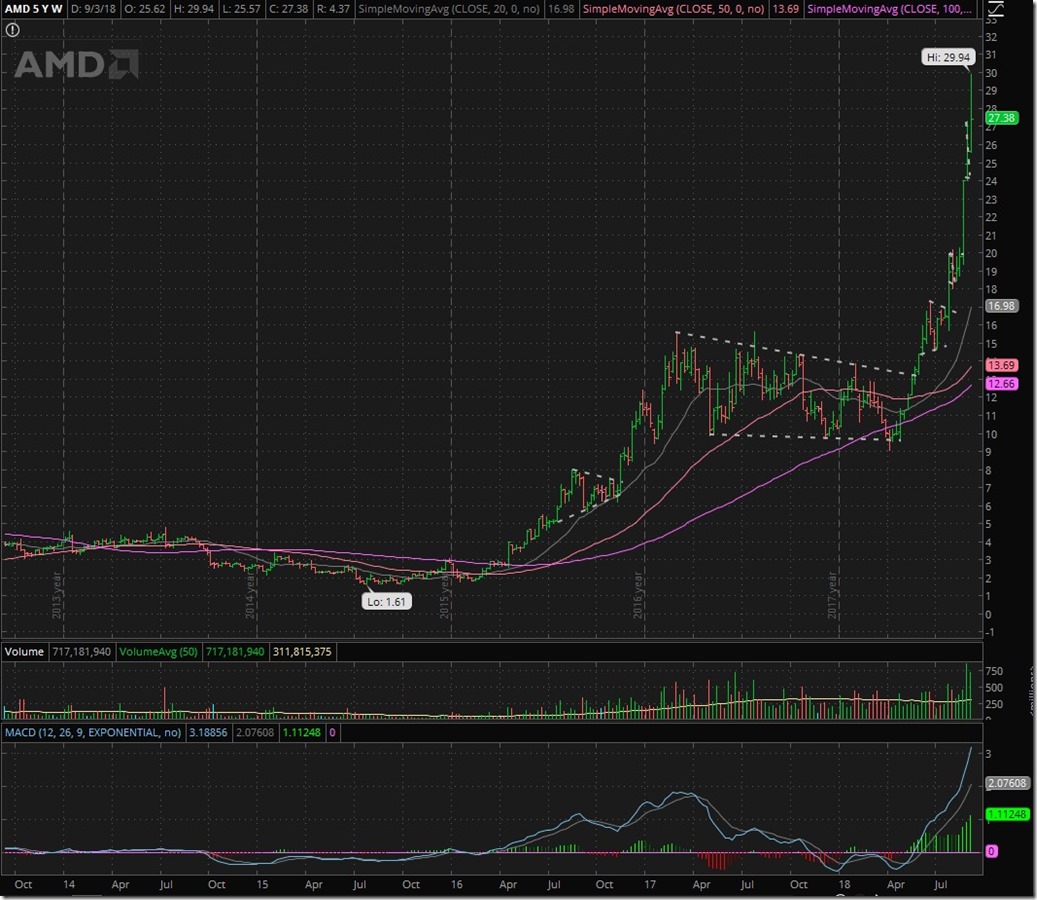Click the magenta 0 MACD axis label
1037x900 pixels.
coord(991,852)
